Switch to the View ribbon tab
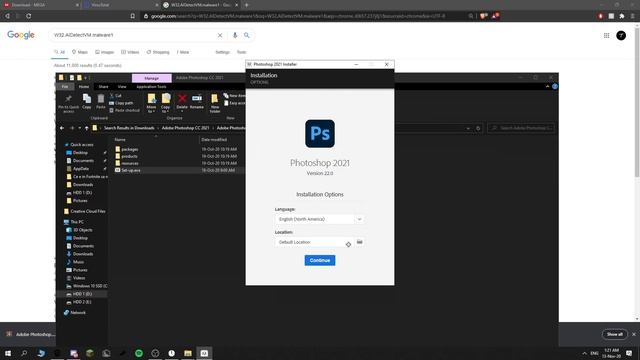Screen dimensions: 640x360 click(x=122, y=87)
